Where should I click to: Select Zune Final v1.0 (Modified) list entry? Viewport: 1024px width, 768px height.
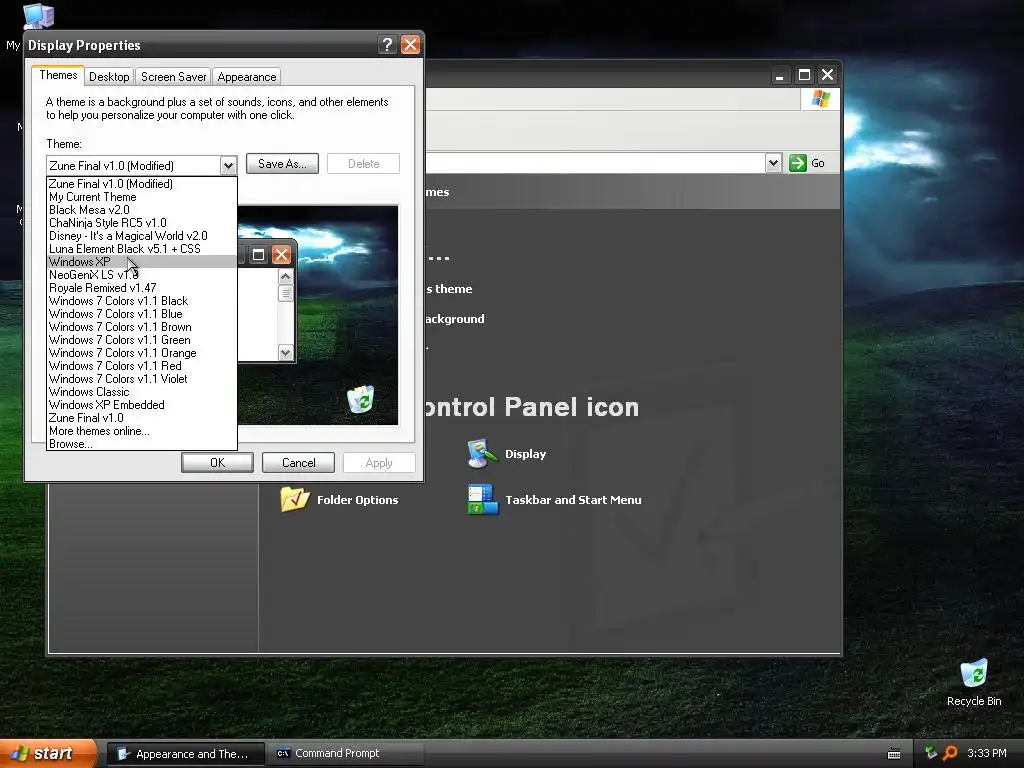pyautogui.click(x=142, y=184)
